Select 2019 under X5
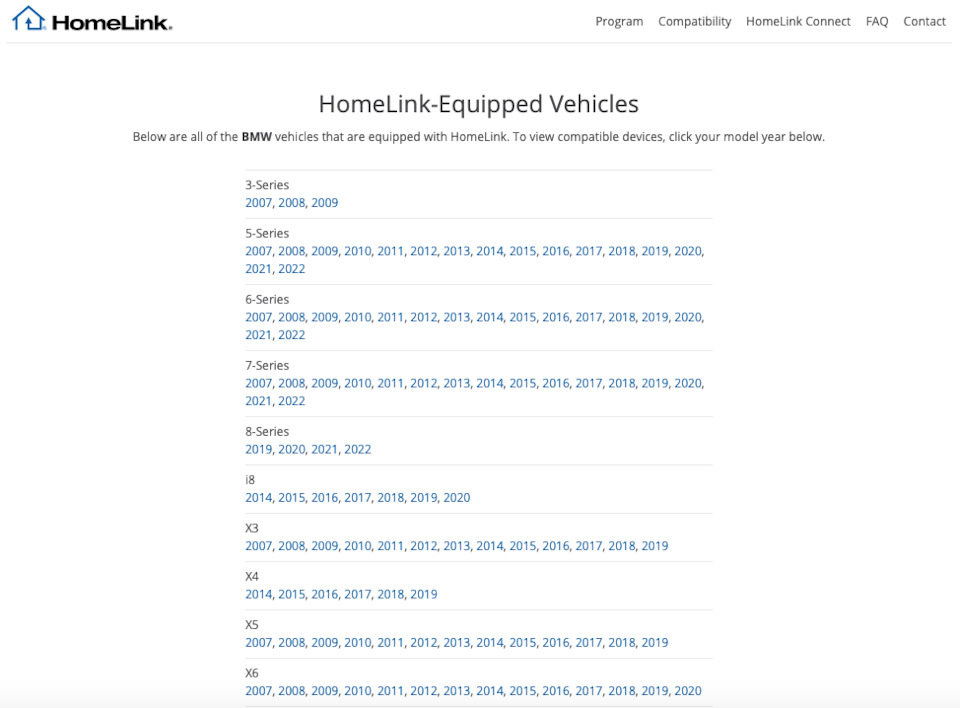This screenshot has height=708, width=960. click(x=654, y=642)
